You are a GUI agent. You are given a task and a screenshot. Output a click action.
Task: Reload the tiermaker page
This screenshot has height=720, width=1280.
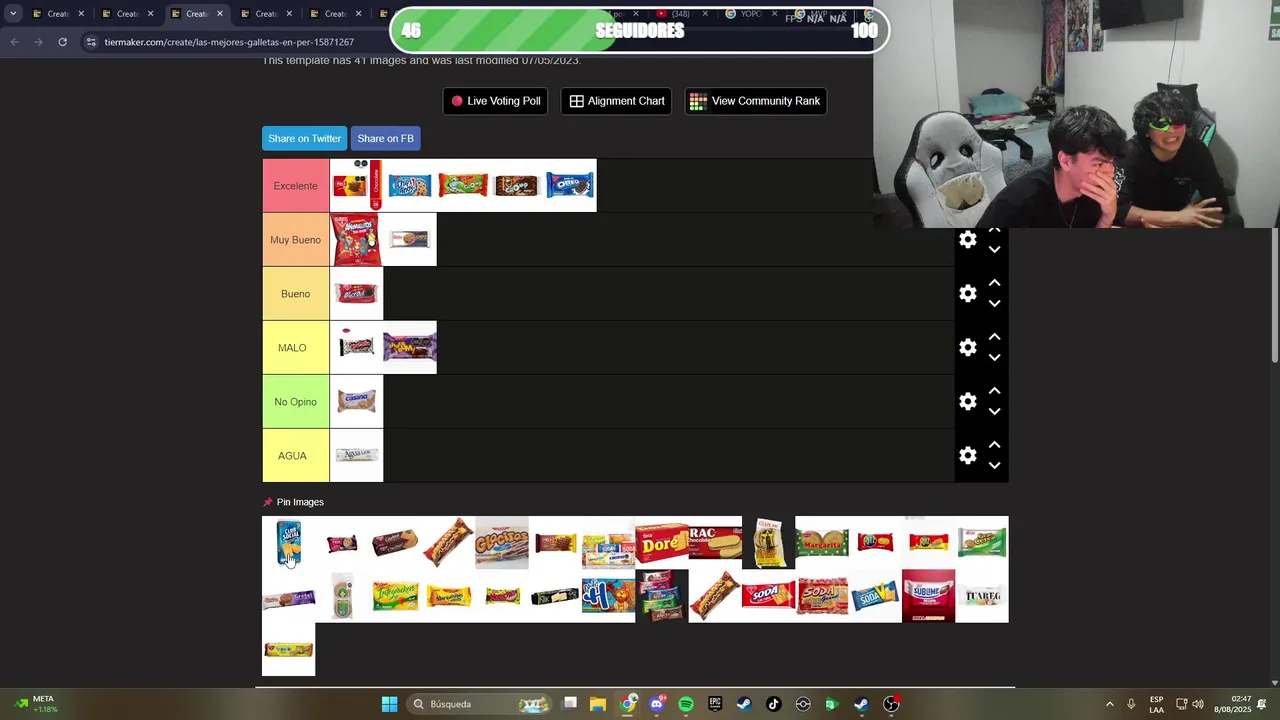pyautogui.click(x=62, y=42)
